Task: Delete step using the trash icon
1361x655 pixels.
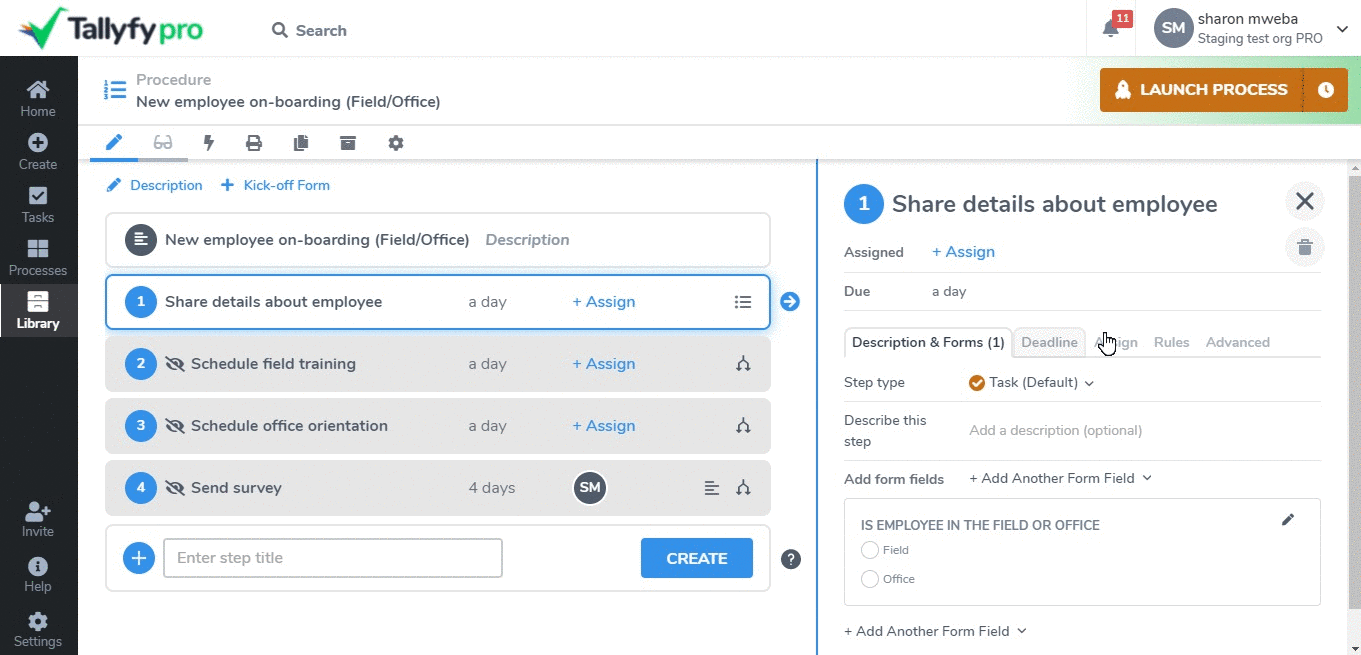Action: coord(1304,247)
